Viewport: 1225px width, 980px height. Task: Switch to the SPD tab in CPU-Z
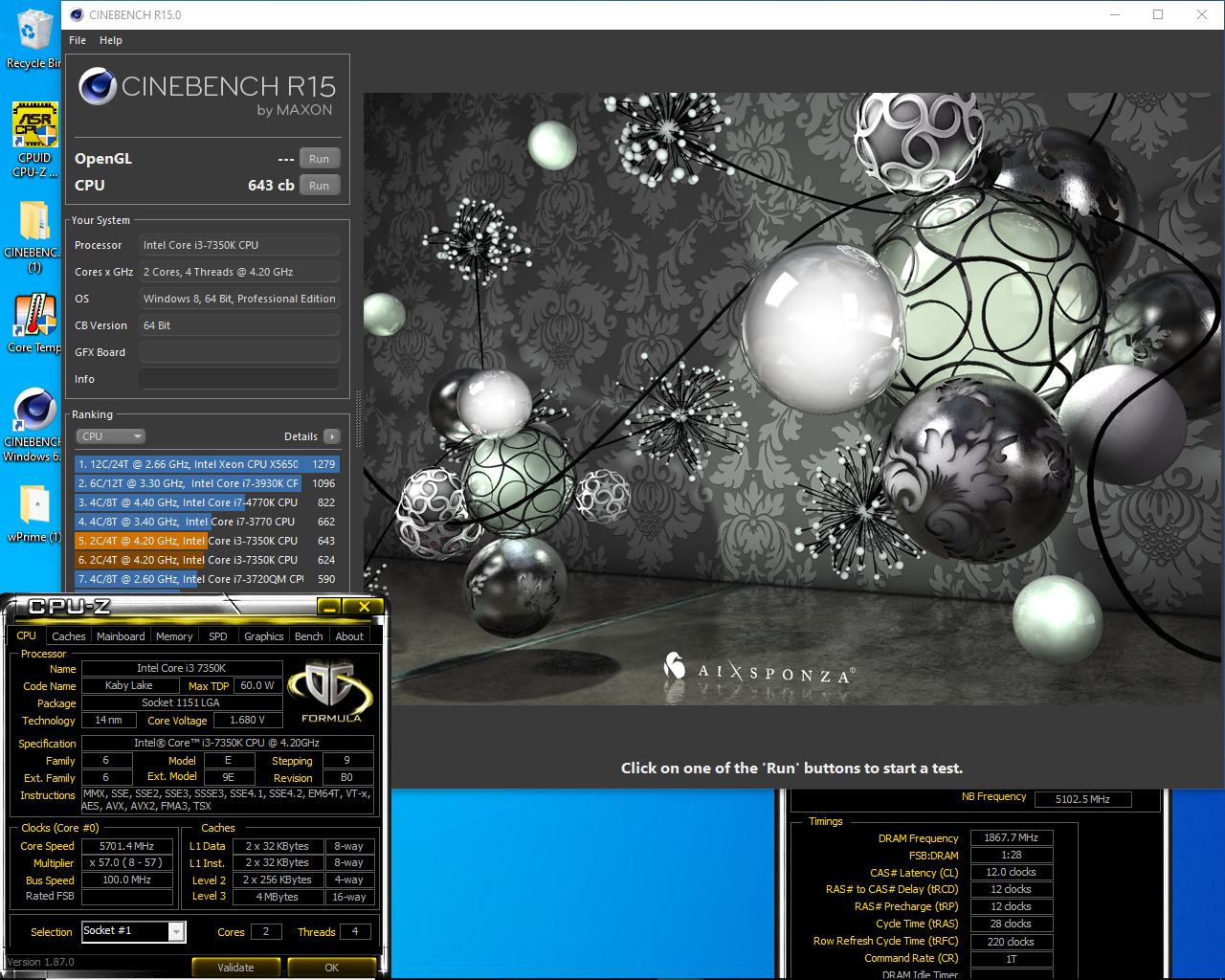tap(218, 636)
